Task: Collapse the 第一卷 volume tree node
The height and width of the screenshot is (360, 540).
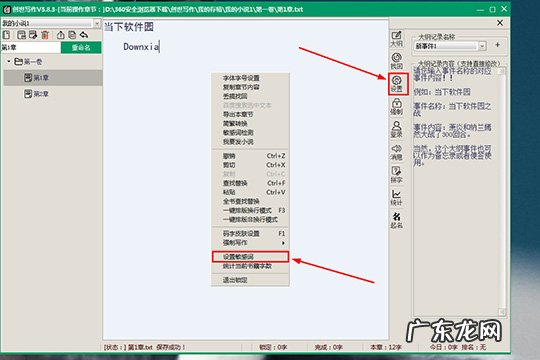Action: pyautogui.click(x=9, y=61)
